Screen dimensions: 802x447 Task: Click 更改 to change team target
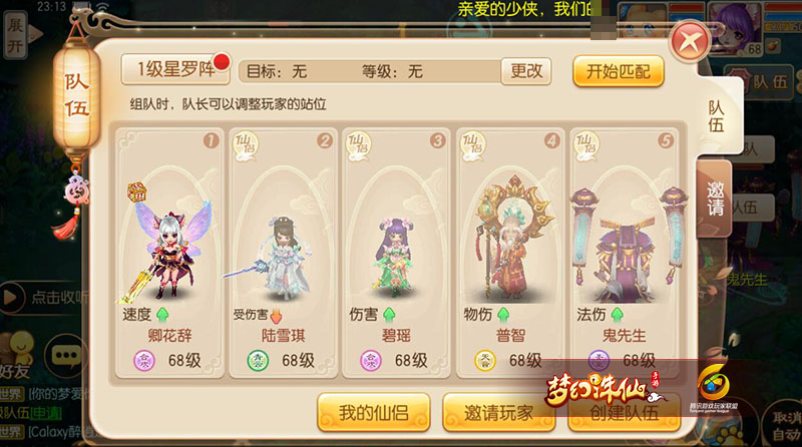[526, 71]
